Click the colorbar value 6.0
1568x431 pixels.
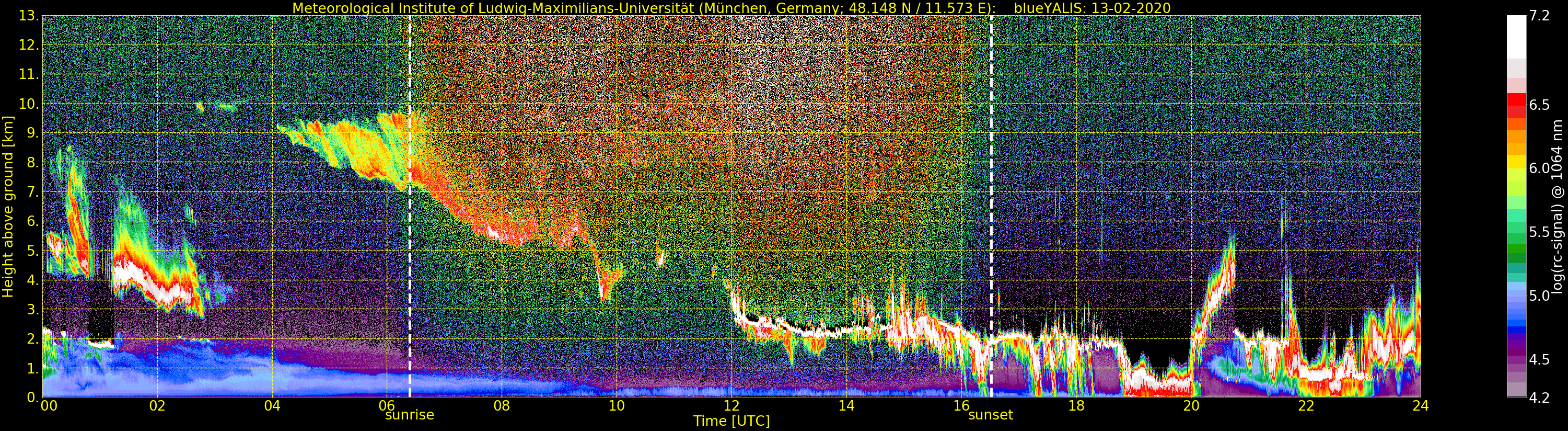click(1539, 168)
